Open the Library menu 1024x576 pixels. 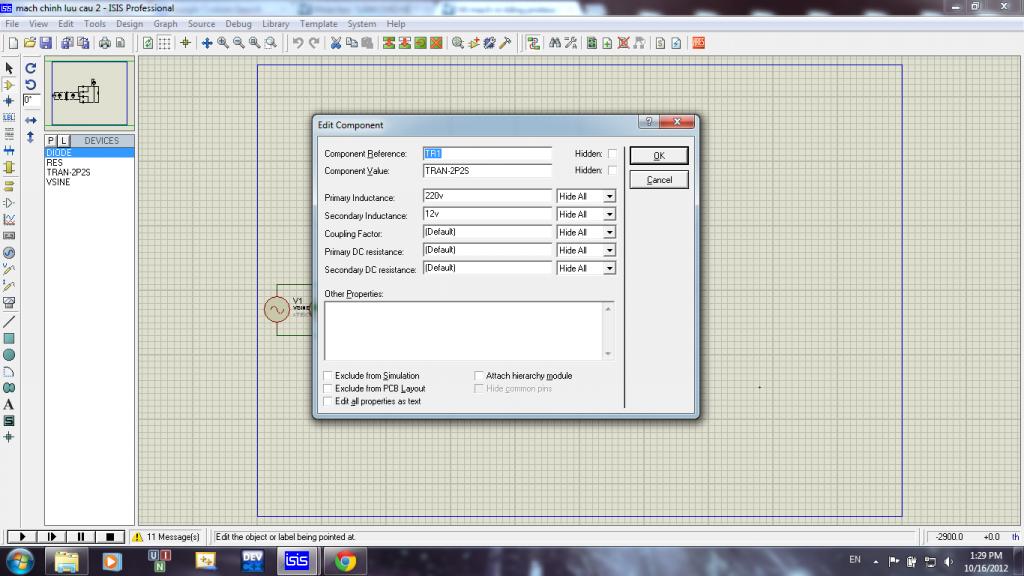click(x=276, y=24)
